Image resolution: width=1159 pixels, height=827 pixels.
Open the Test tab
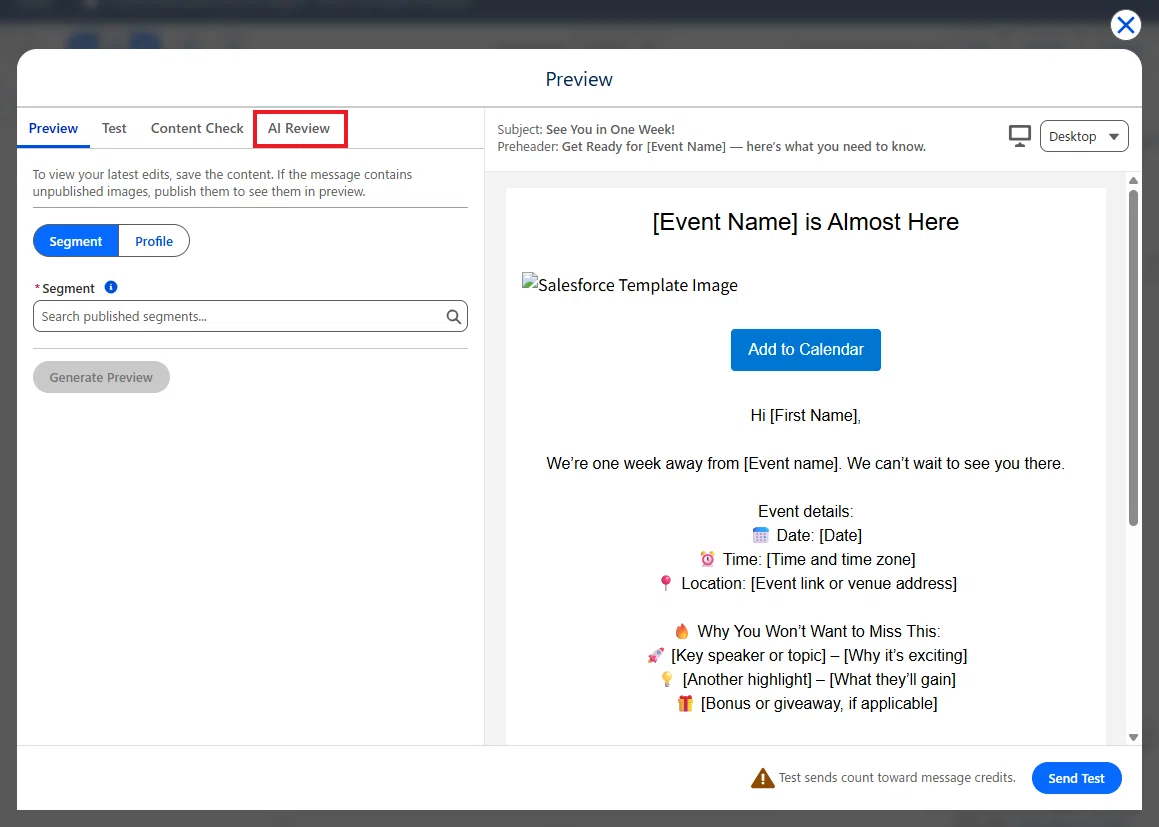click(x=114, y=128)
